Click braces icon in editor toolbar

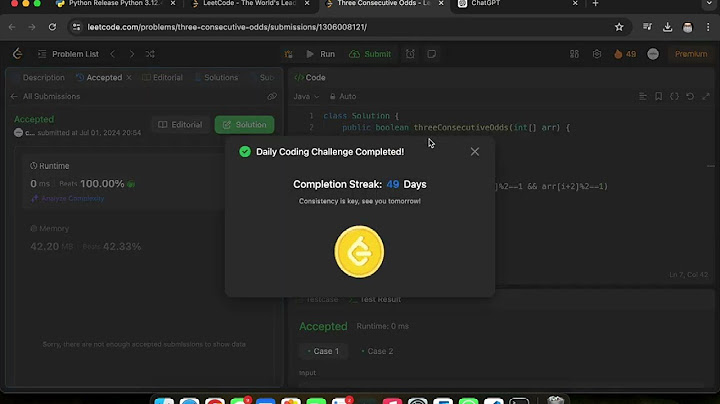(674, 96)
